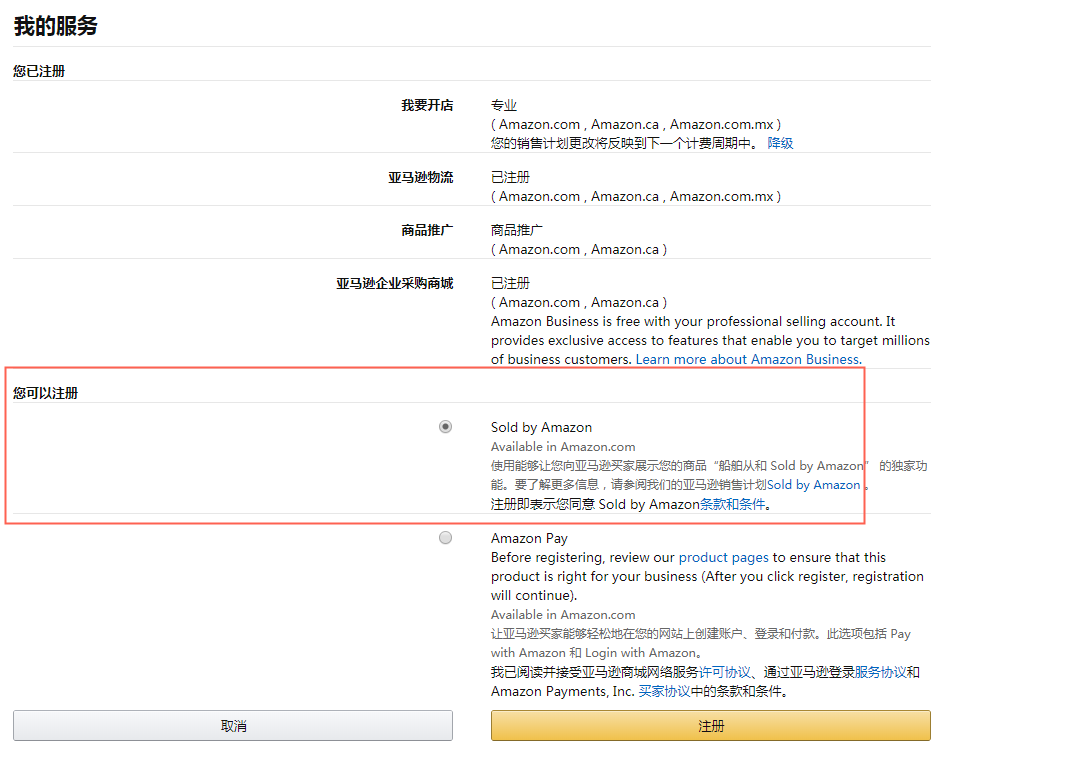
Task: Open Sold by Amazon 条款和条件 link
Action: [732, 504]
